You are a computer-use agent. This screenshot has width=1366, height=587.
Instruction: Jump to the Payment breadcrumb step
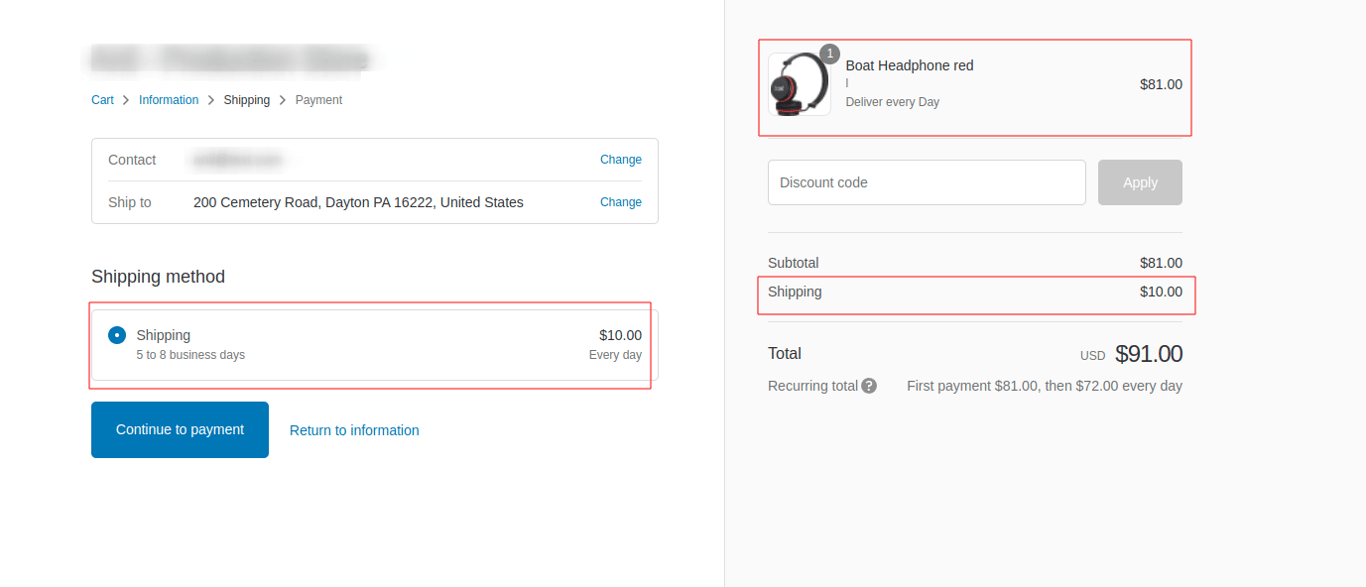pos(318,100)
